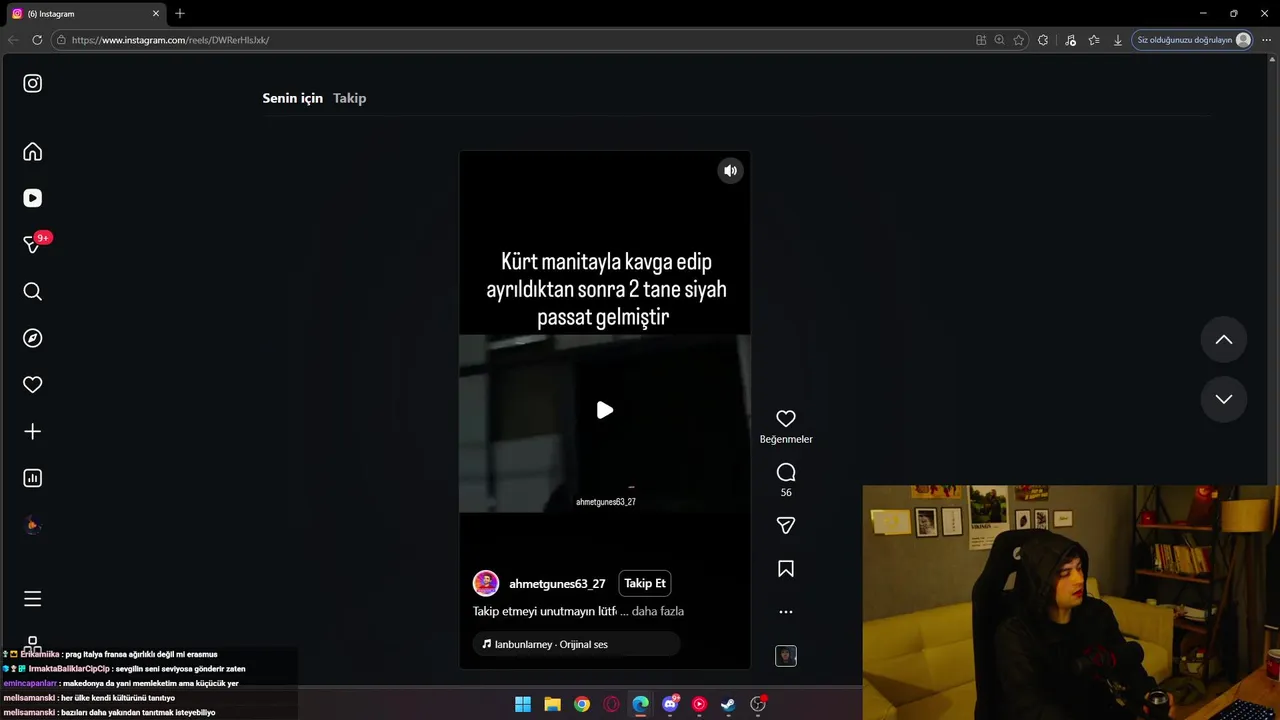Open Discord from the taskbar
This screenshot has height=720, width=1280.
coord(670,704)
